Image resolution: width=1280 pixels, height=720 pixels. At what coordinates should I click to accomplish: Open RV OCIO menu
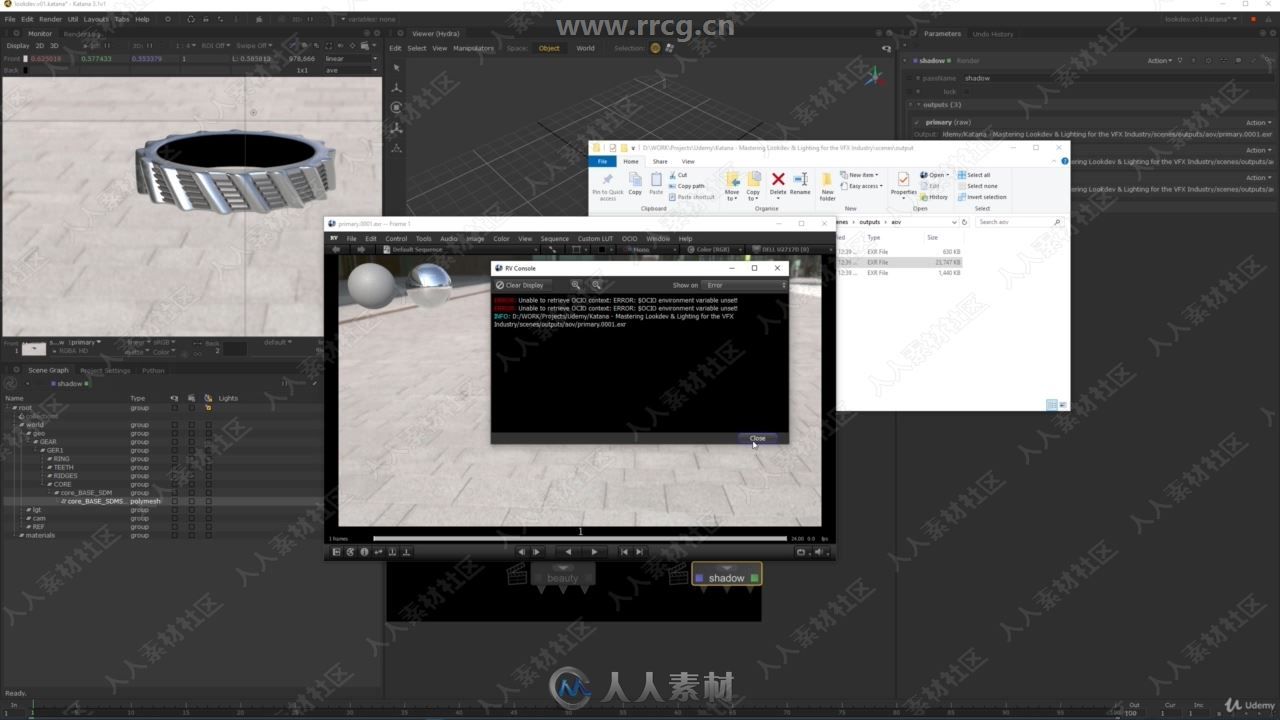(629, 239)
